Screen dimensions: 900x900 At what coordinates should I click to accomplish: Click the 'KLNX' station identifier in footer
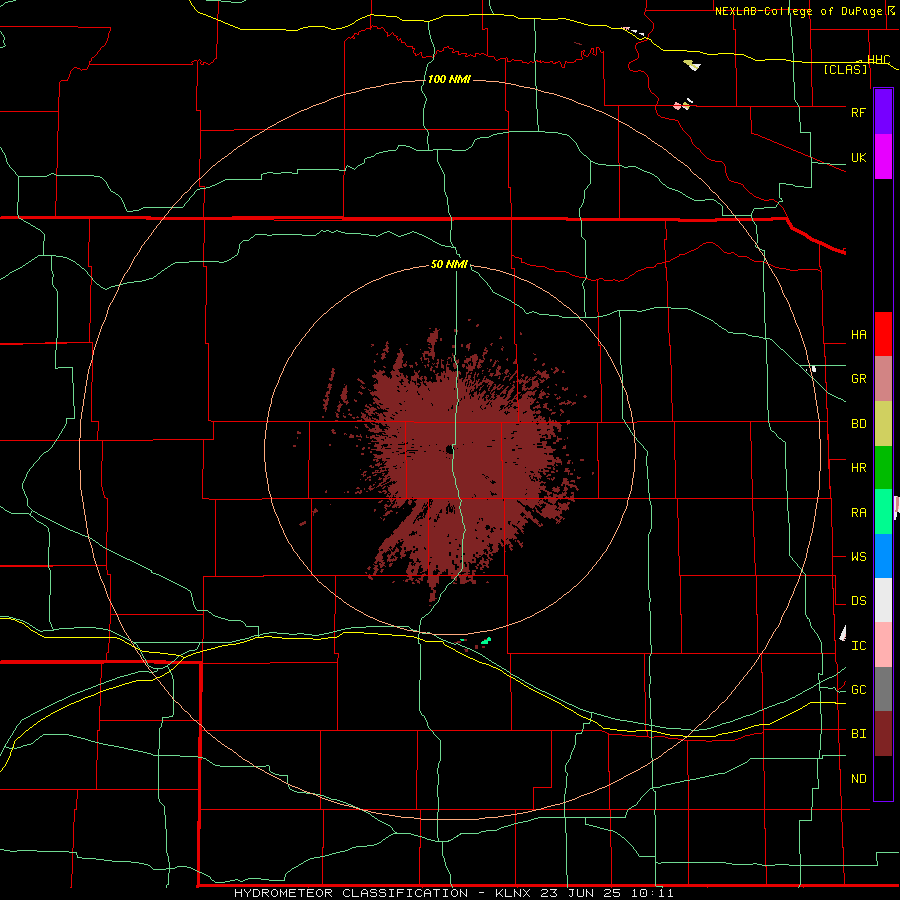point(514,893)
